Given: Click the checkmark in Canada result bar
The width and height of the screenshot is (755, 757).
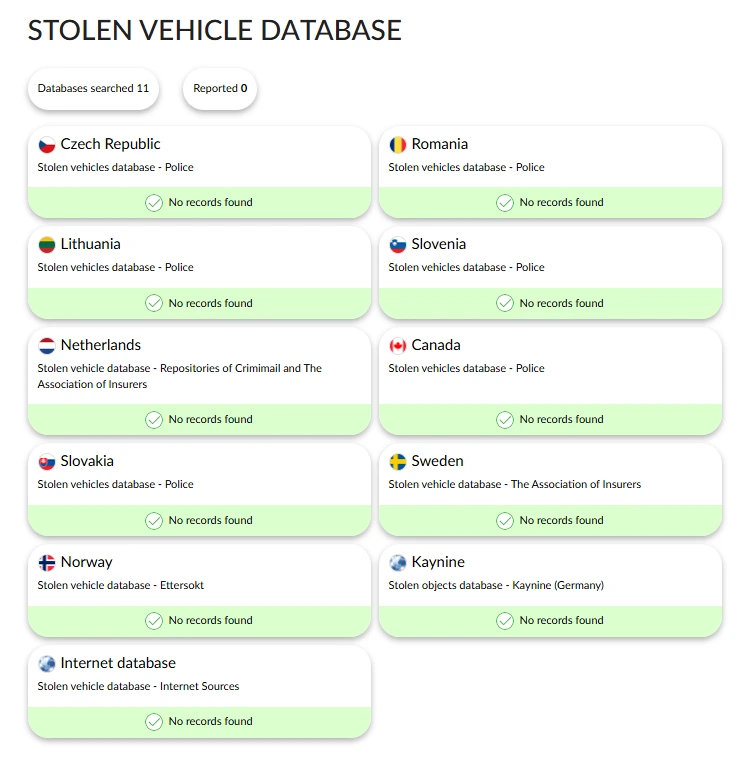Looking at the screenshot, I should tap(505, 420).
